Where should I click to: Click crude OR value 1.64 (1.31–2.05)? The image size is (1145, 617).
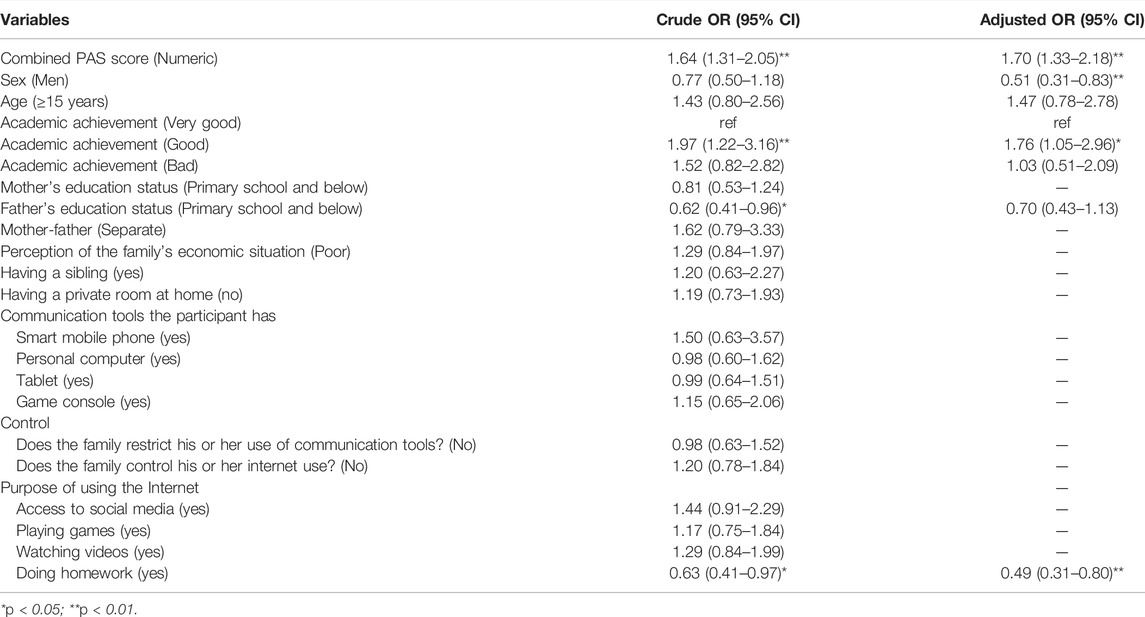point(729,58)
